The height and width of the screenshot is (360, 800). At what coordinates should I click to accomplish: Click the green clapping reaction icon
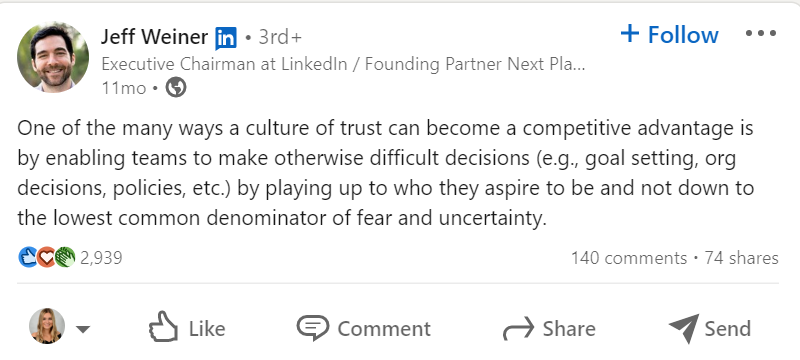(x=65, y=257)
